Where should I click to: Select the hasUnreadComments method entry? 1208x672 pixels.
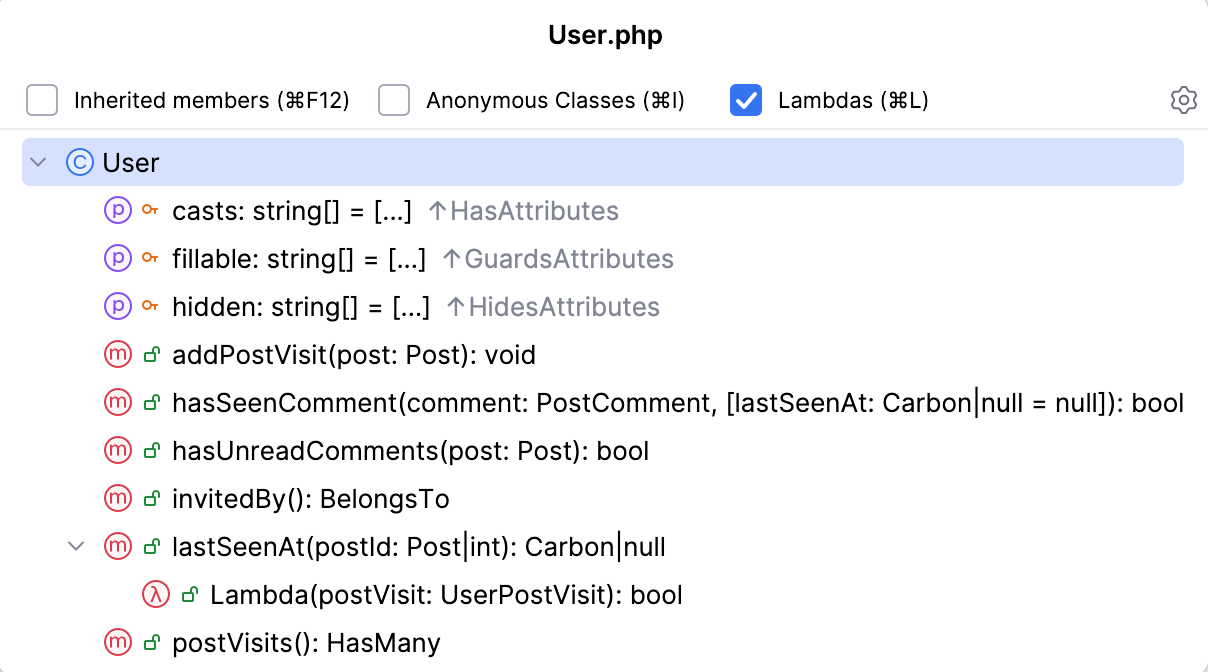point(411,451)
